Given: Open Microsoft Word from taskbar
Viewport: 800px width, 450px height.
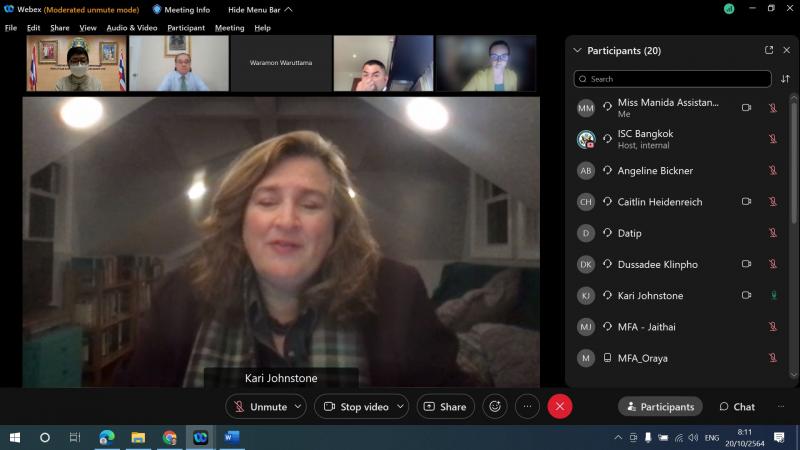Looking at the screenshot, I should (x=232, y=437).
